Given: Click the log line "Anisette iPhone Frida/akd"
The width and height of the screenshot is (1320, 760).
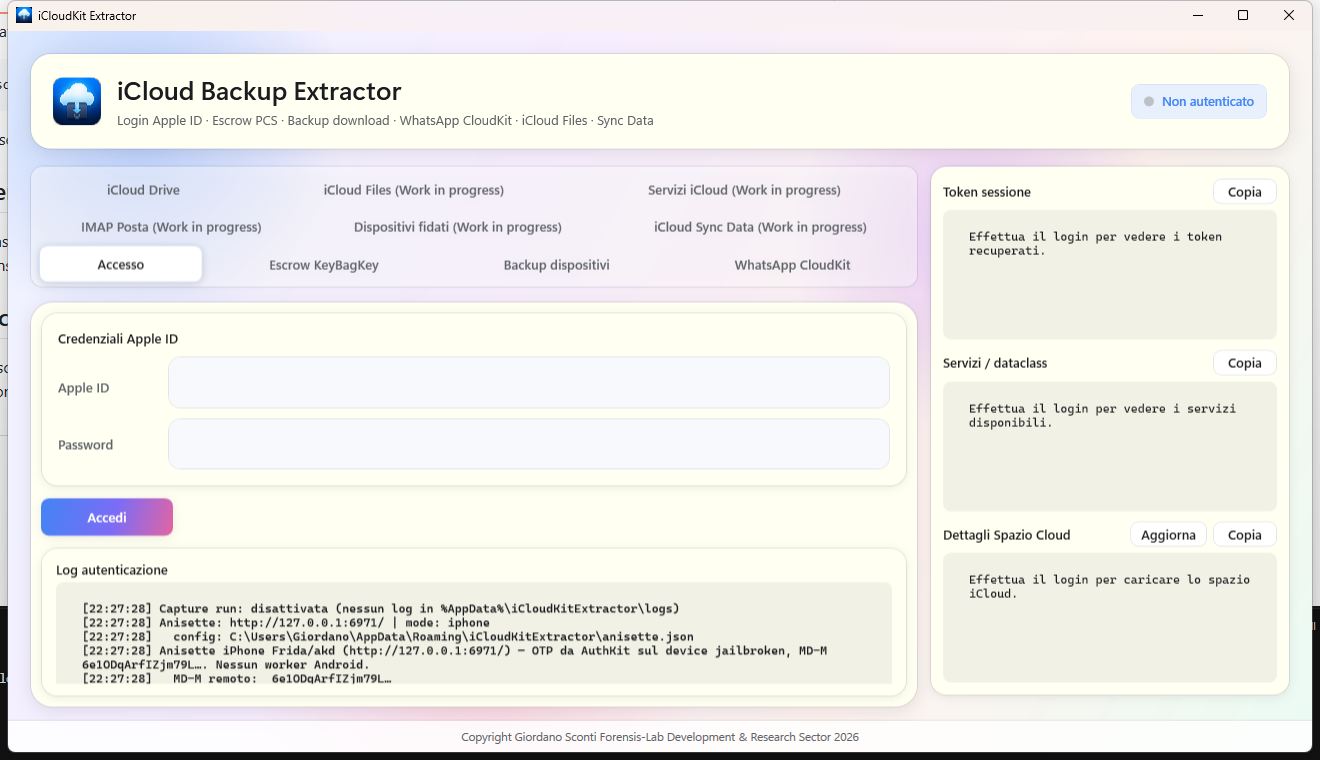Looking at the screenshot, I should click(455, 658).
